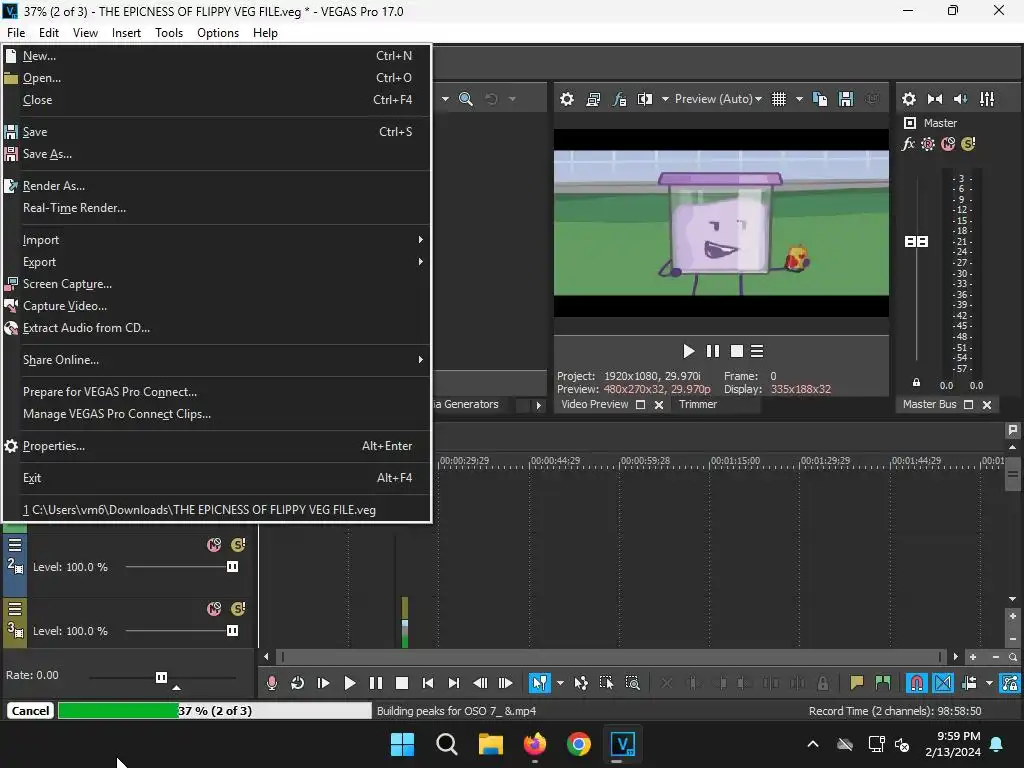Viewport: 1024px width, 768px height.
Task: Go to end of timeline
Action: (x=454, y=683)
